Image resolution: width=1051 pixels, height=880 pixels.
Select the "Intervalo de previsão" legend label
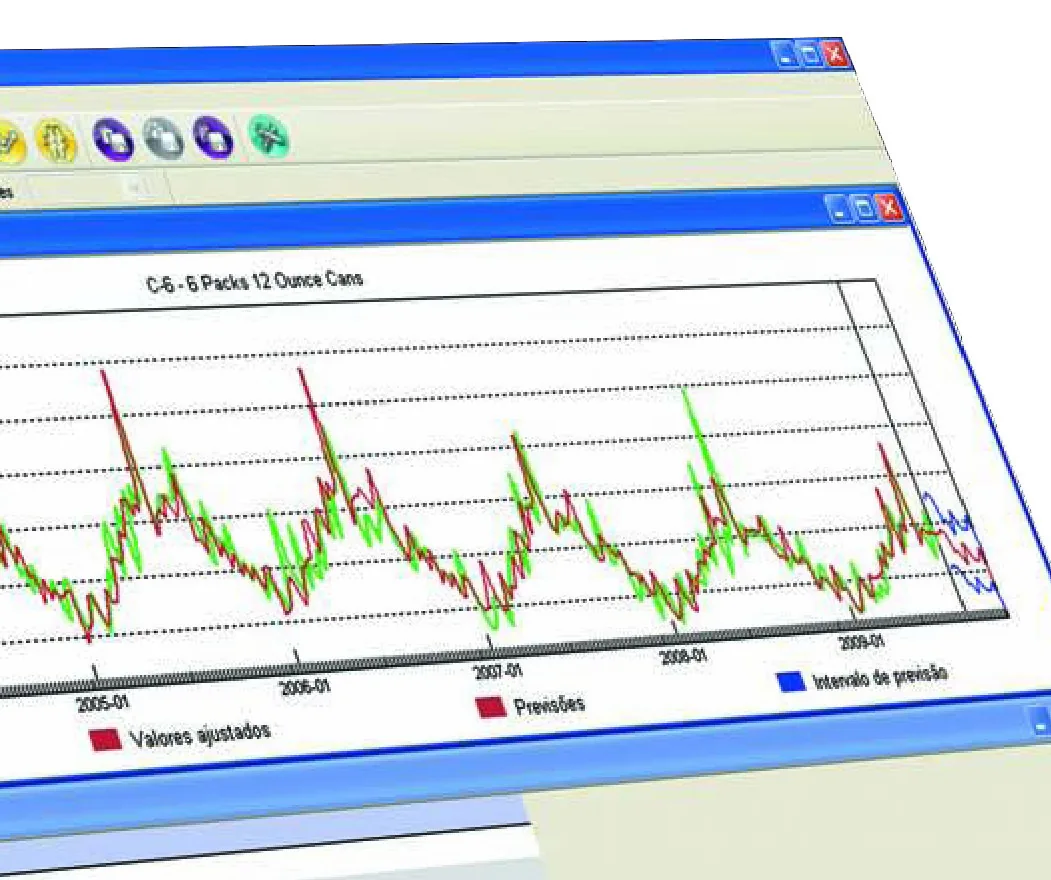pos(880,676)
